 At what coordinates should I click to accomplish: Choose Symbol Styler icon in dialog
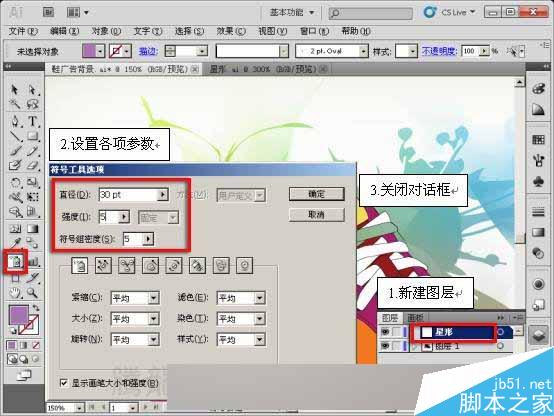point(244,265)
